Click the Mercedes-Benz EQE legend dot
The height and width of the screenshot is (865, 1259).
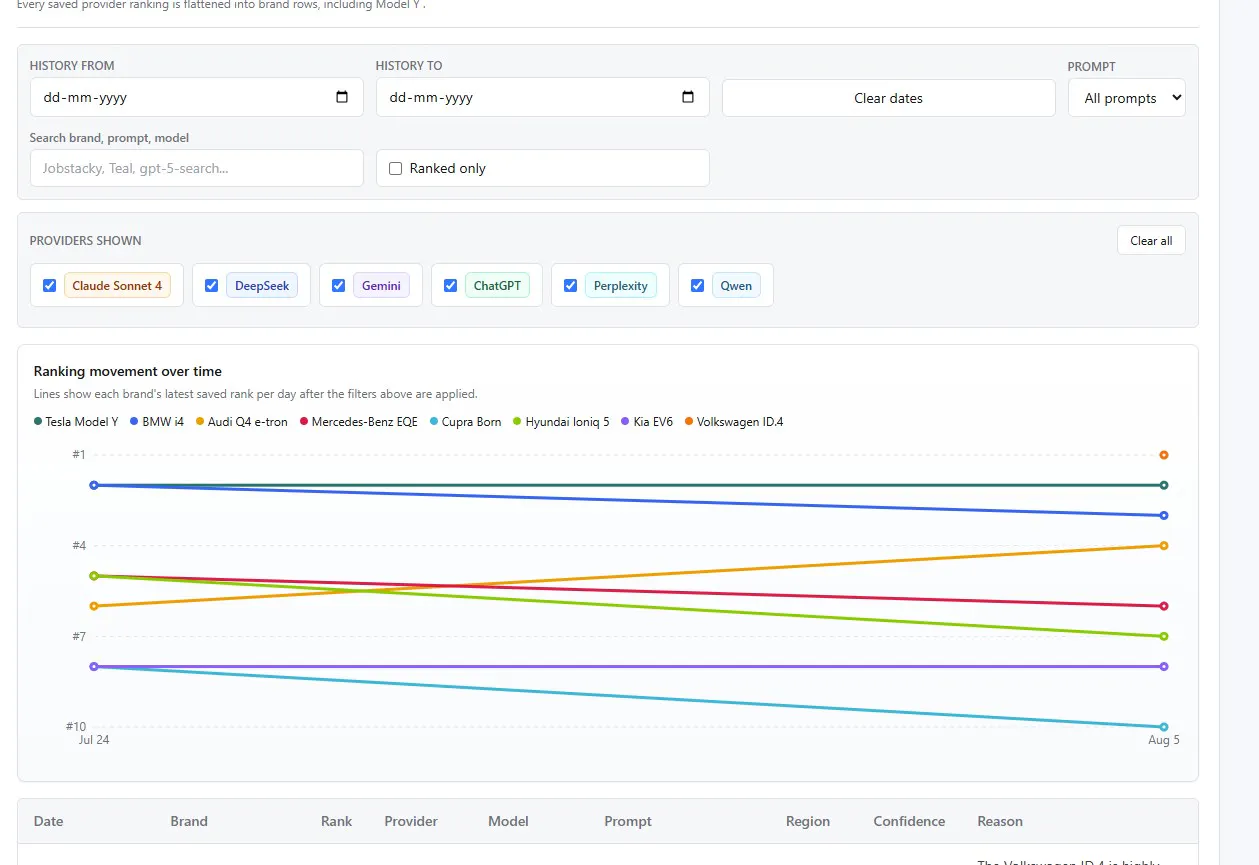(304, 422)
